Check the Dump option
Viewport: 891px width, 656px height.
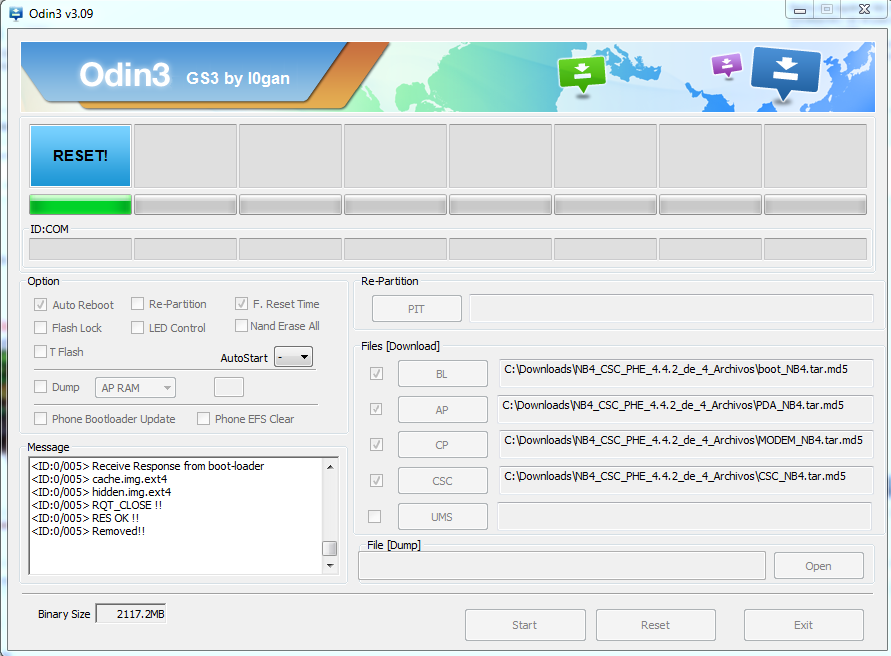[40, 387]
